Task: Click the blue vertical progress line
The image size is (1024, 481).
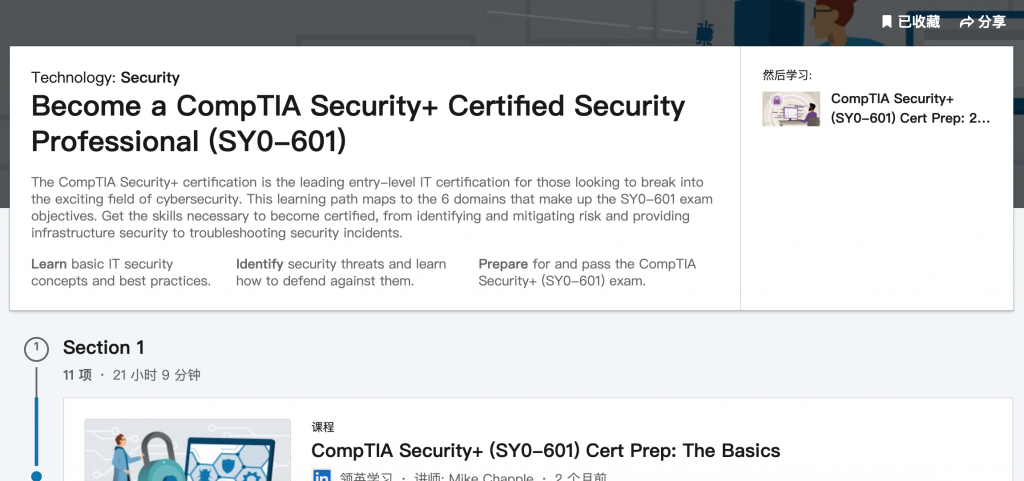Action: point(37,430)
